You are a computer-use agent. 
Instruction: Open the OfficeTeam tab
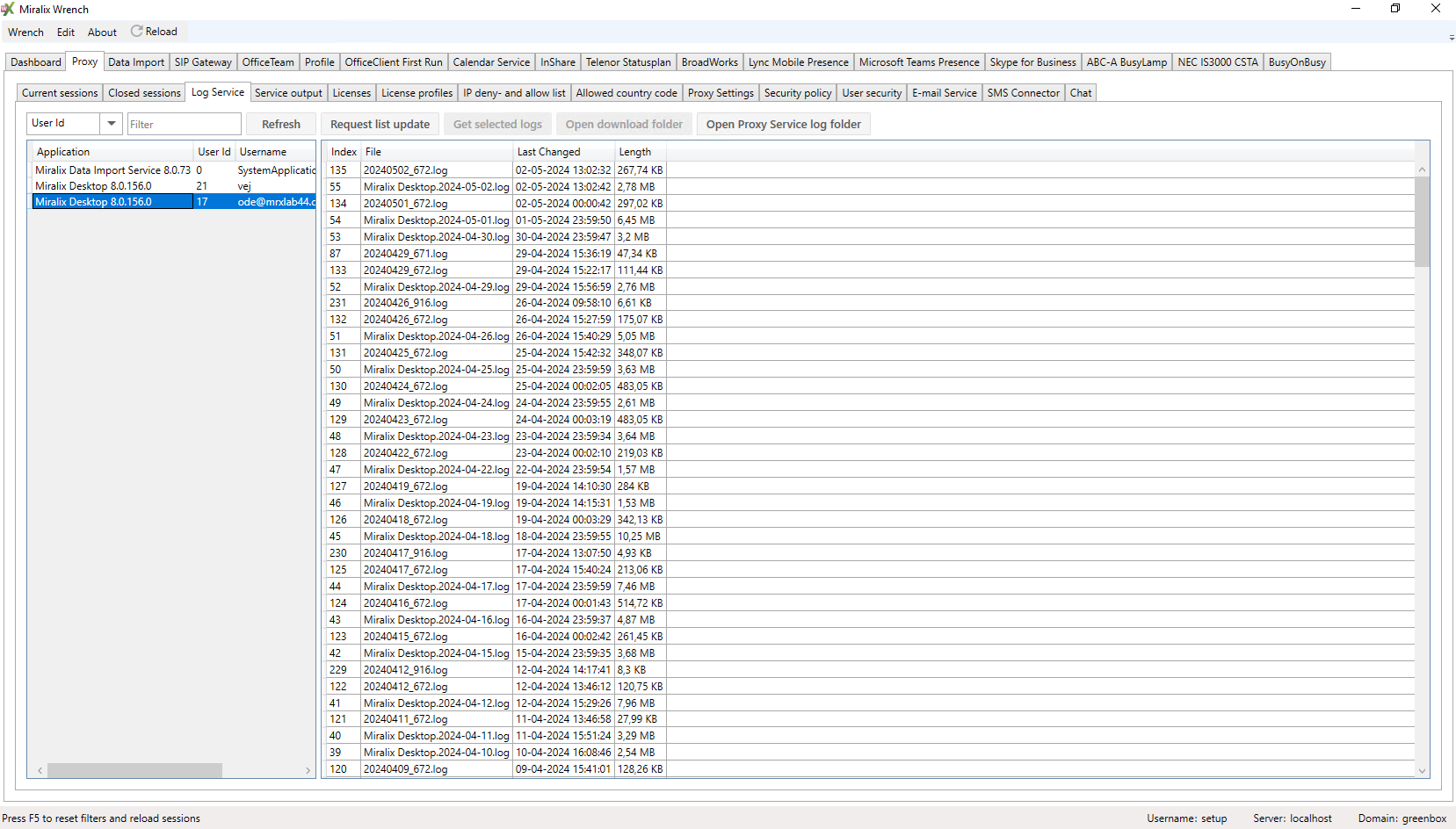(268, 62)
